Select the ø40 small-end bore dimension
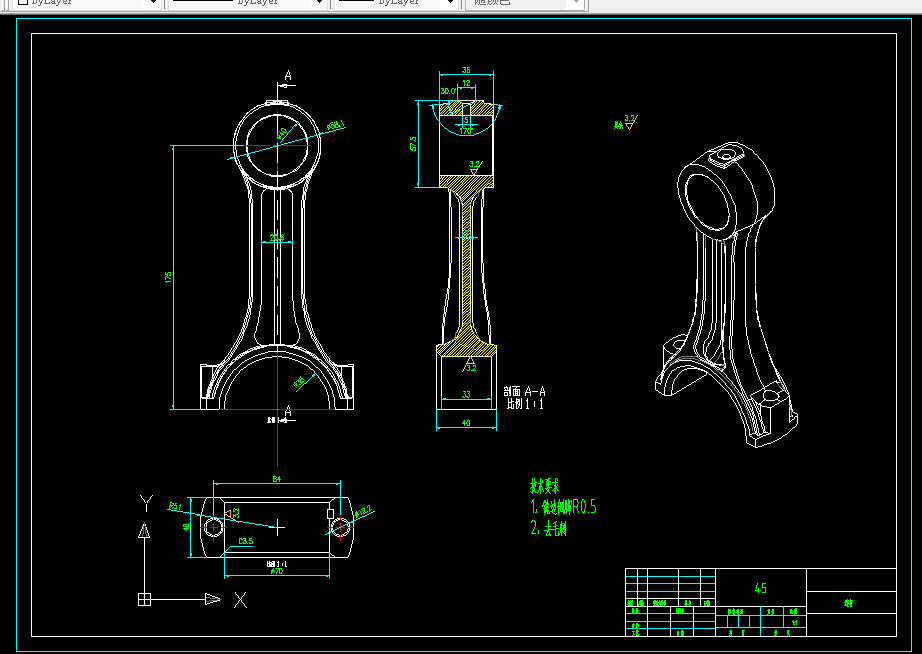 click(x=282, y=134)
